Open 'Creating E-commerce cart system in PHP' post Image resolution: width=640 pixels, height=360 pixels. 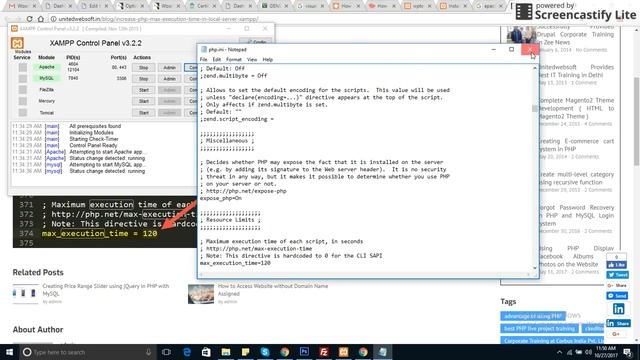coord(576,145)
